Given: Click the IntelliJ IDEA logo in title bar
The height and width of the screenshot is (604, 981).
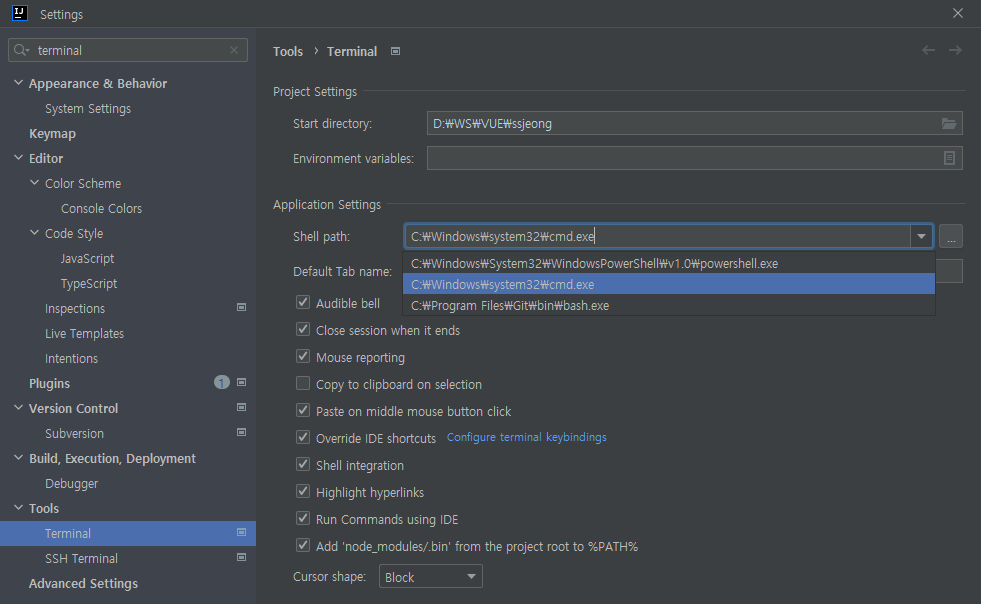Looking at the screenshot, I should click(x=20, y=13).
